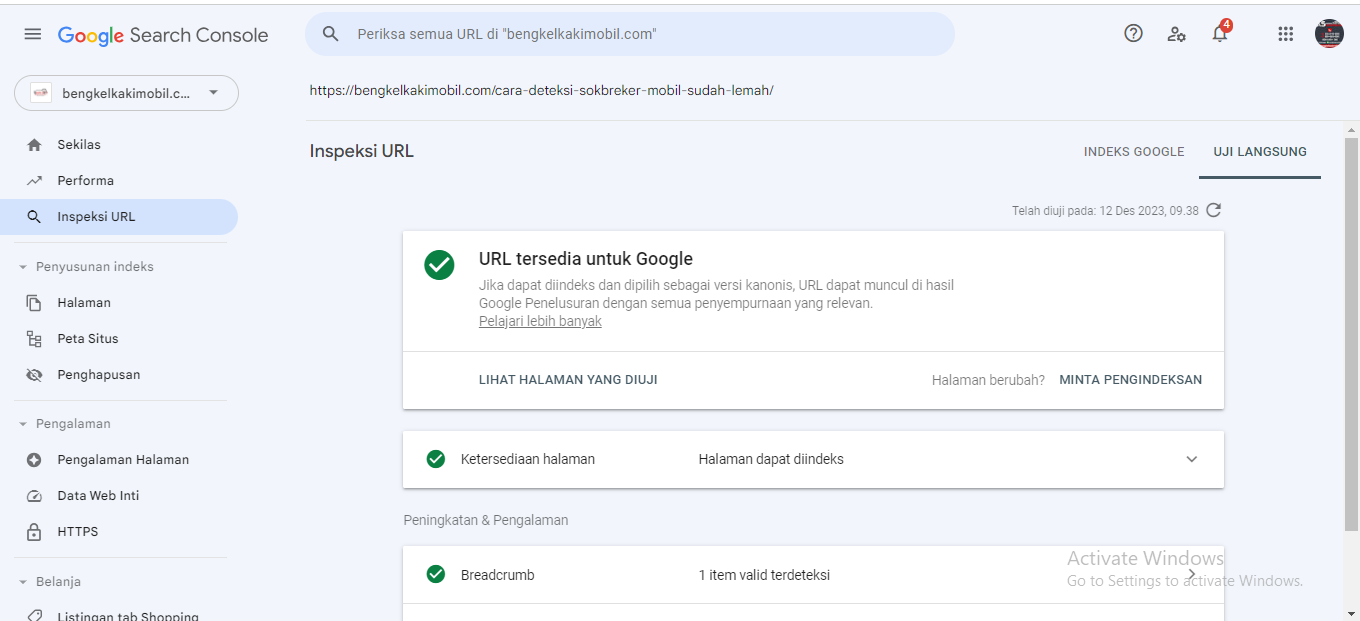1360x621 pixels.
Task: Collapse the Penyusunan indeks section
Action: [23, 267]
